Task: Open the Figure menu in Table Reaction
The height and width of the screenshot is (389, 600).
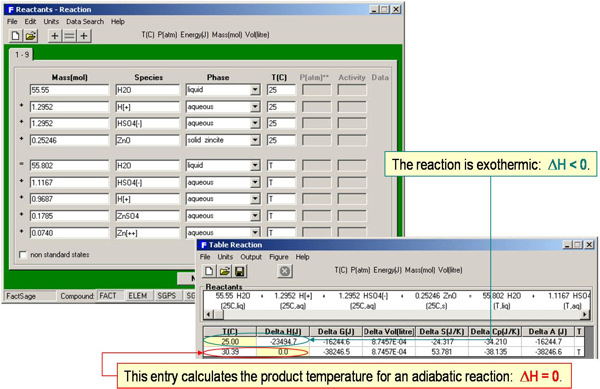Action: point(279,257)
